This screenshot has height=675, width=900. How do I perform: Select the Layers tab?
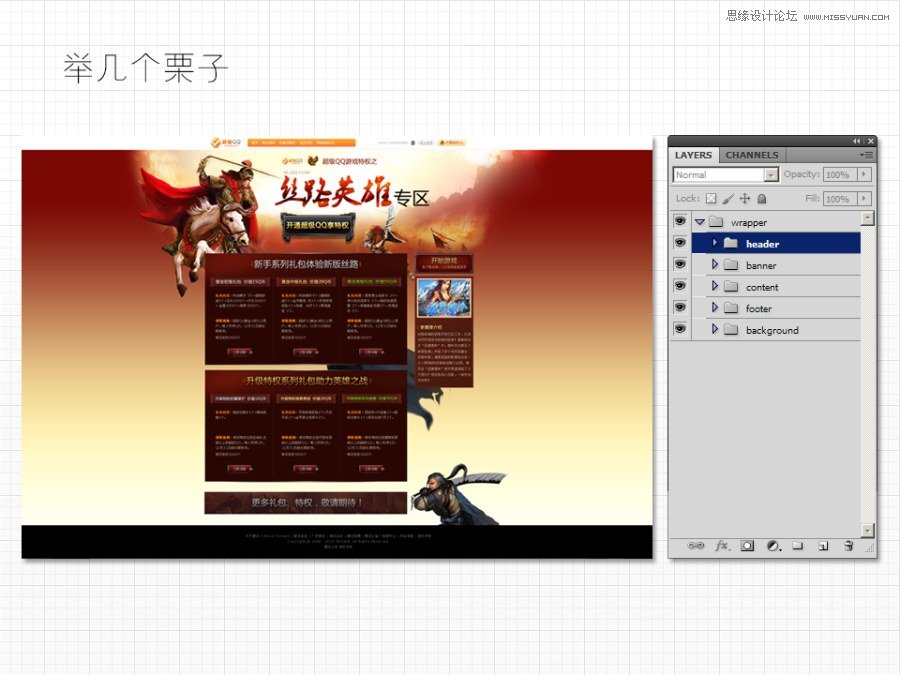[x=693, y=155]
